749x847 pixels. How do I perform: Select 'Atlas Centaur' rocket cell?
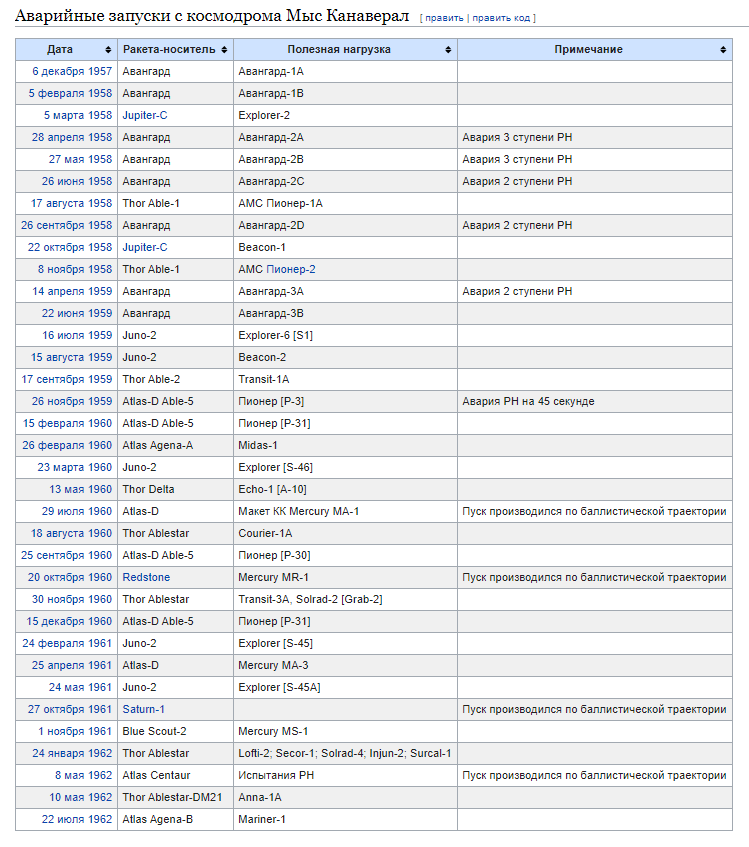(176, 776)
